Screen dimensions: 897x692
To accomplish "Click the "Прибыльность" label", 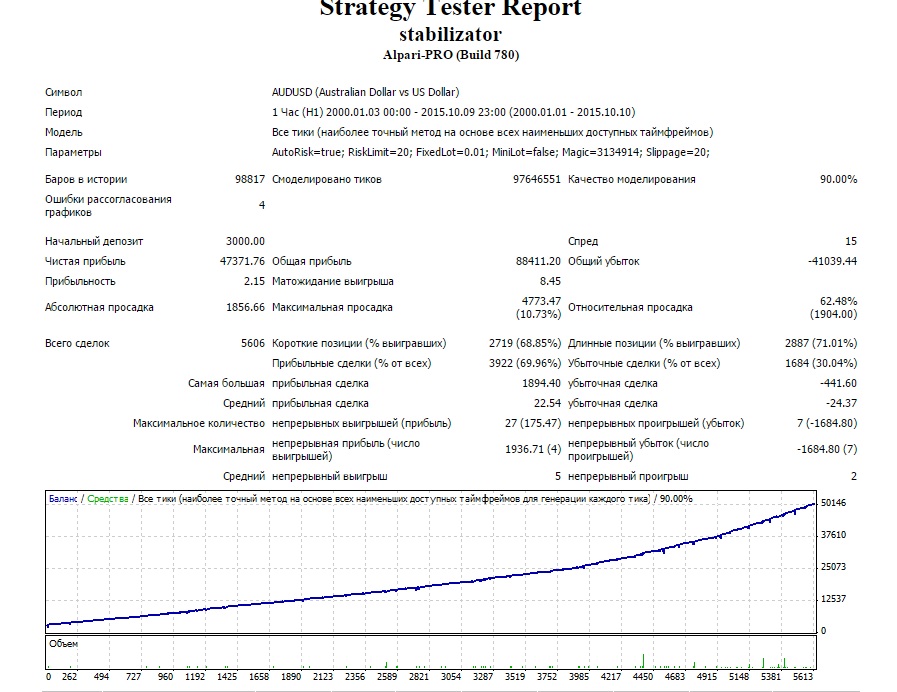I will click(x=80, y=281).
